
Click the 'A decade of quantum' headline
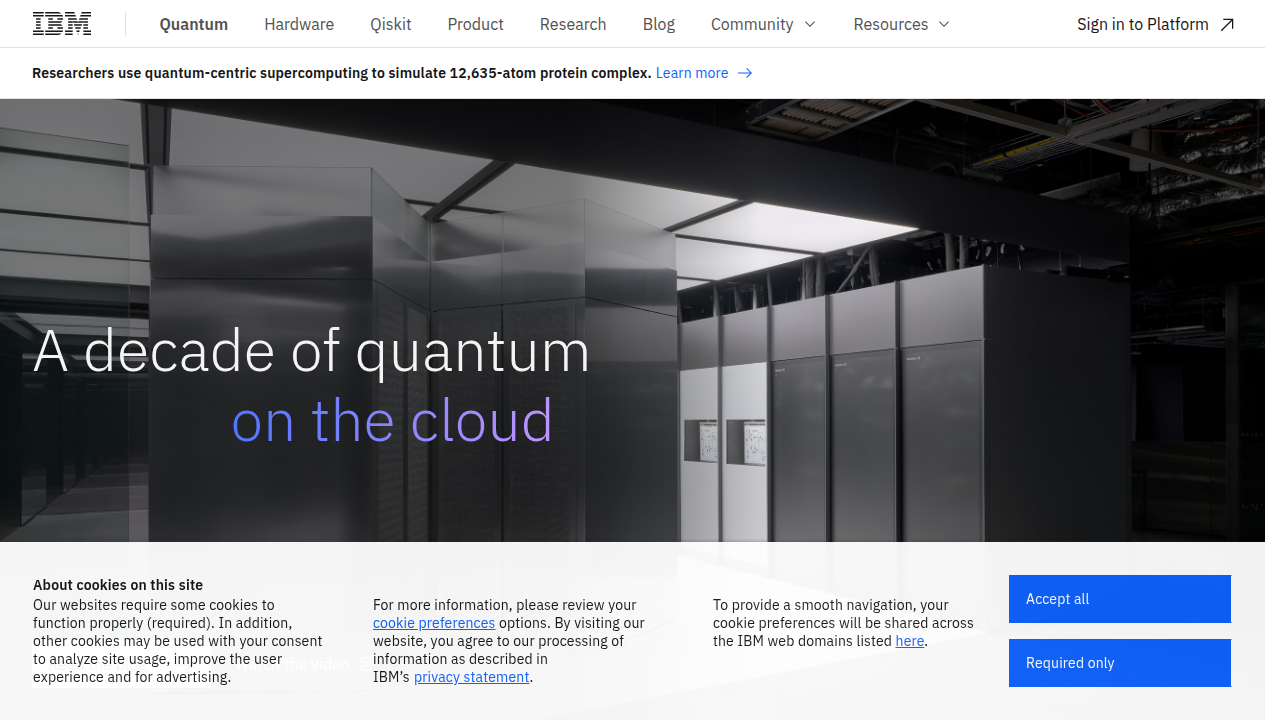[312, 352]
